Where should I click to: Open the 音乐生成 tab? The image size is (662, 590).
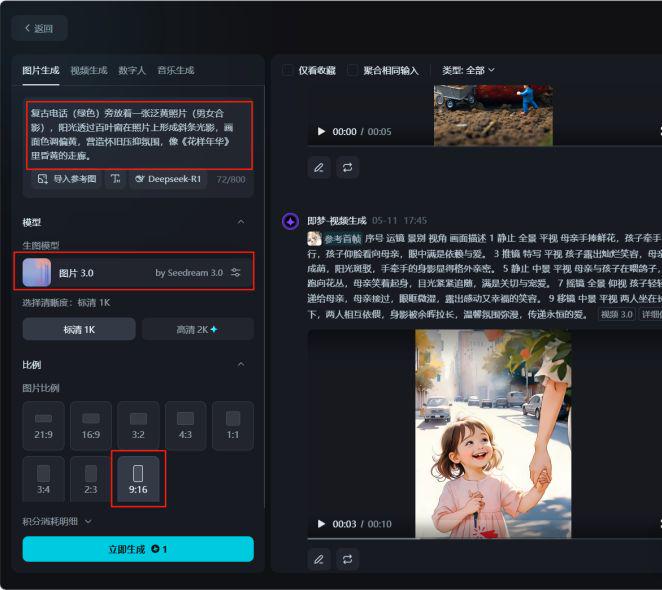[x=176, y=71]
